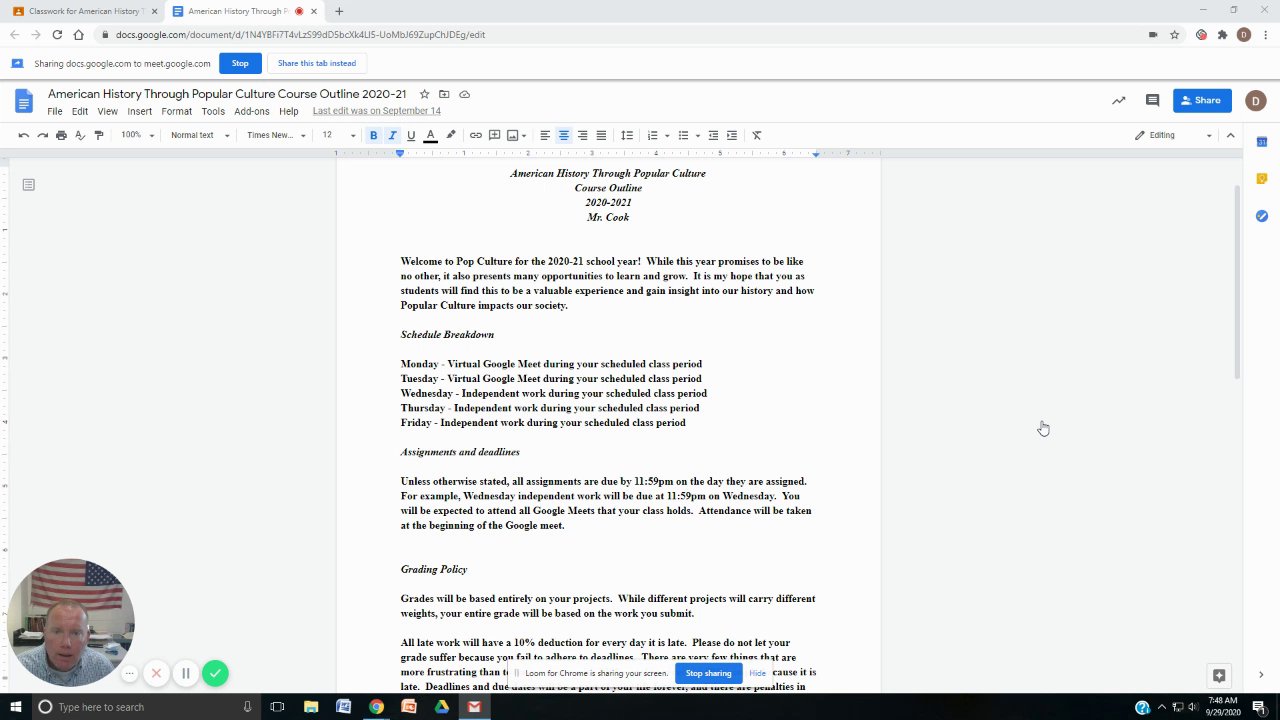Increase the paragraph indent
1280x720 pixels.
(x=732, y=135)
